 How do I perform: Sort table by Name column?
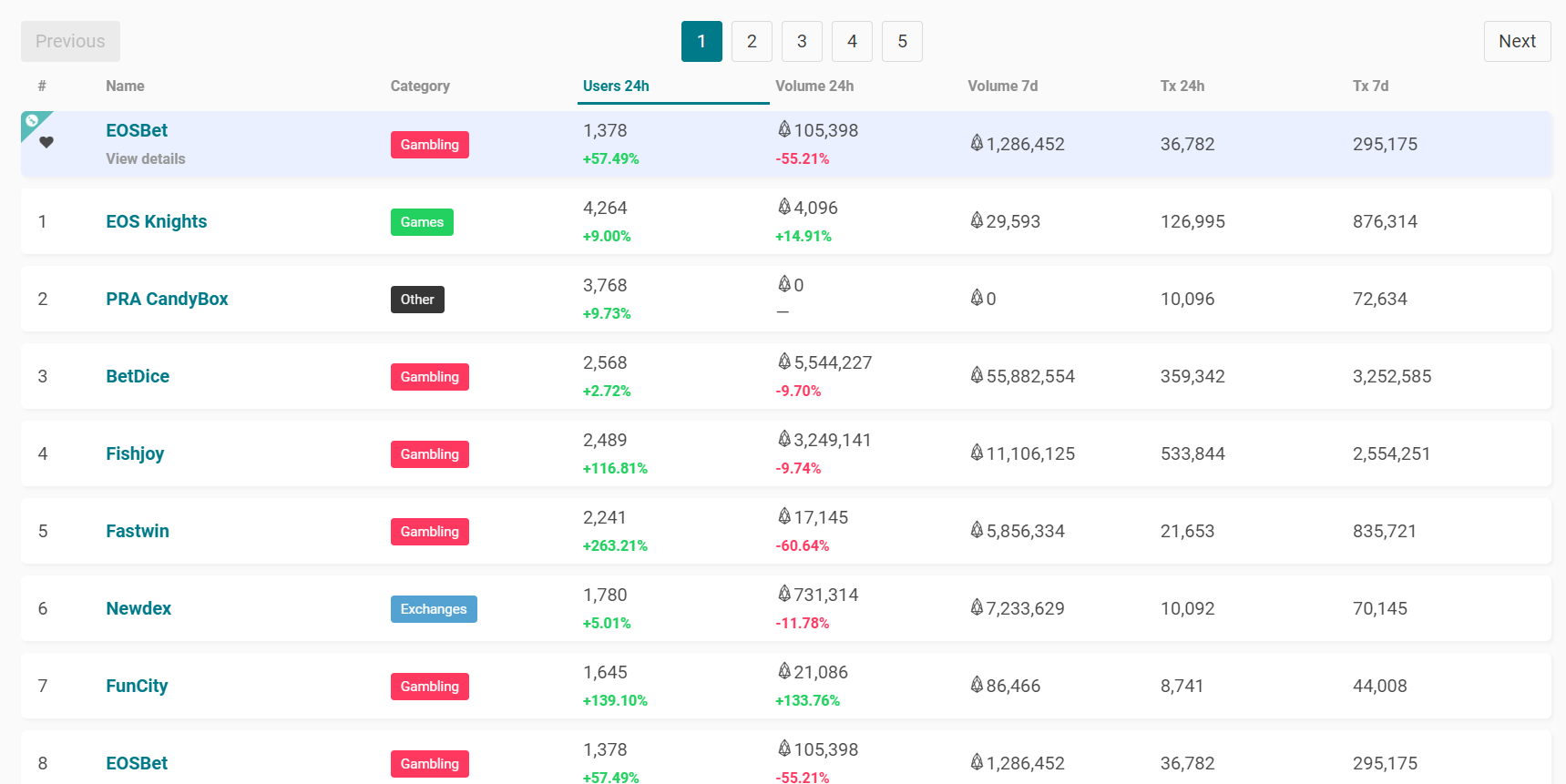[x=125, y=86]
